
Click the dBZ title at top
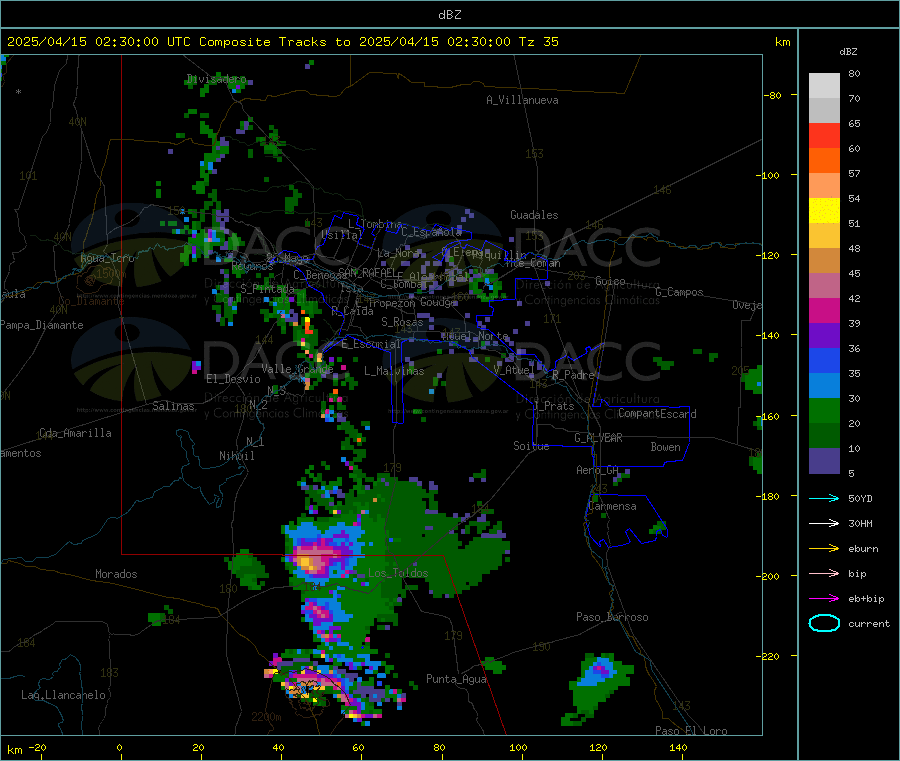tap(449, 15)
